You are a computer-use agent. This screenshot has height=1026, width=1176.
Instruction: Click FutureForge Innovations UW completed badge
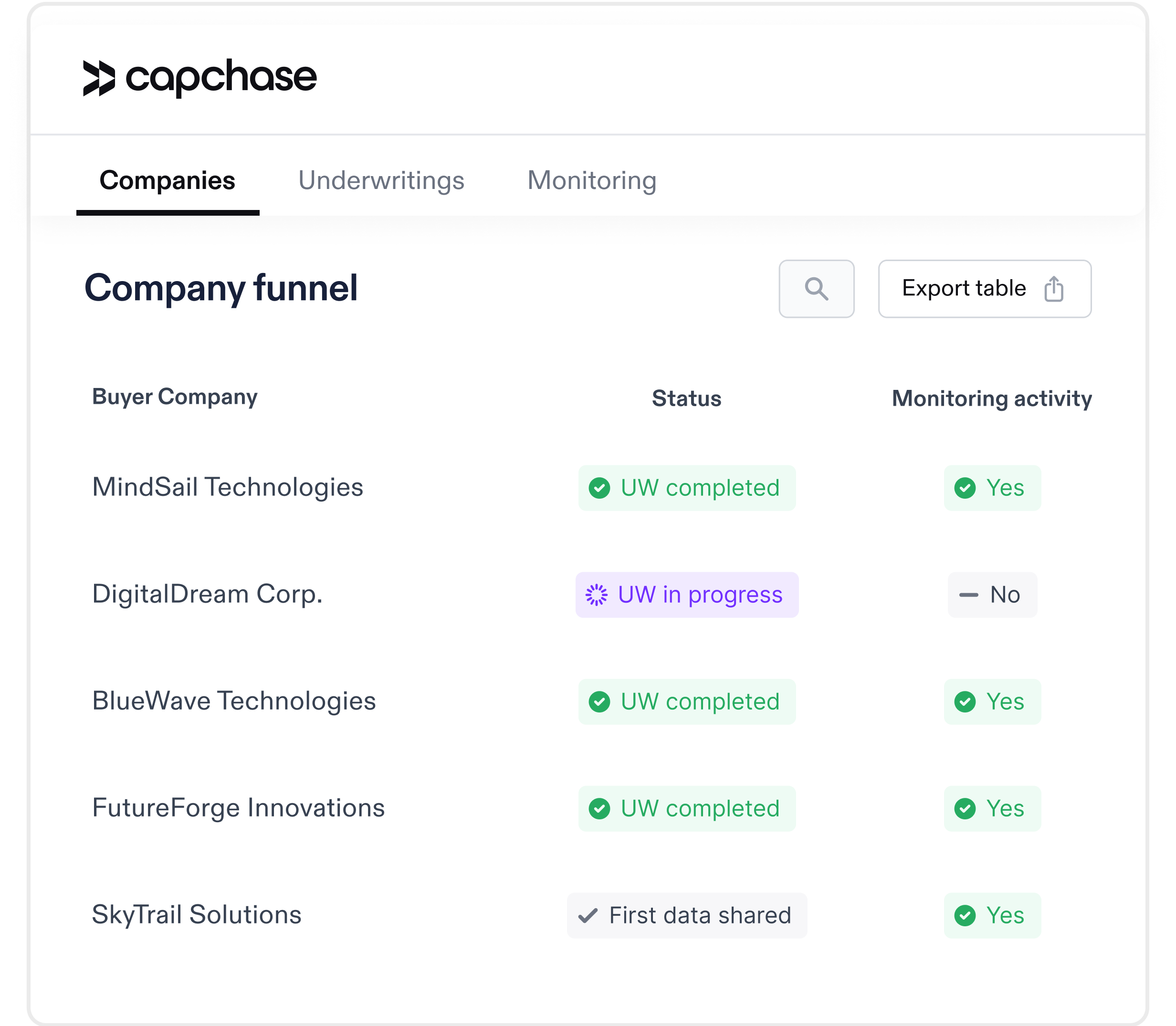click(687, 808)
